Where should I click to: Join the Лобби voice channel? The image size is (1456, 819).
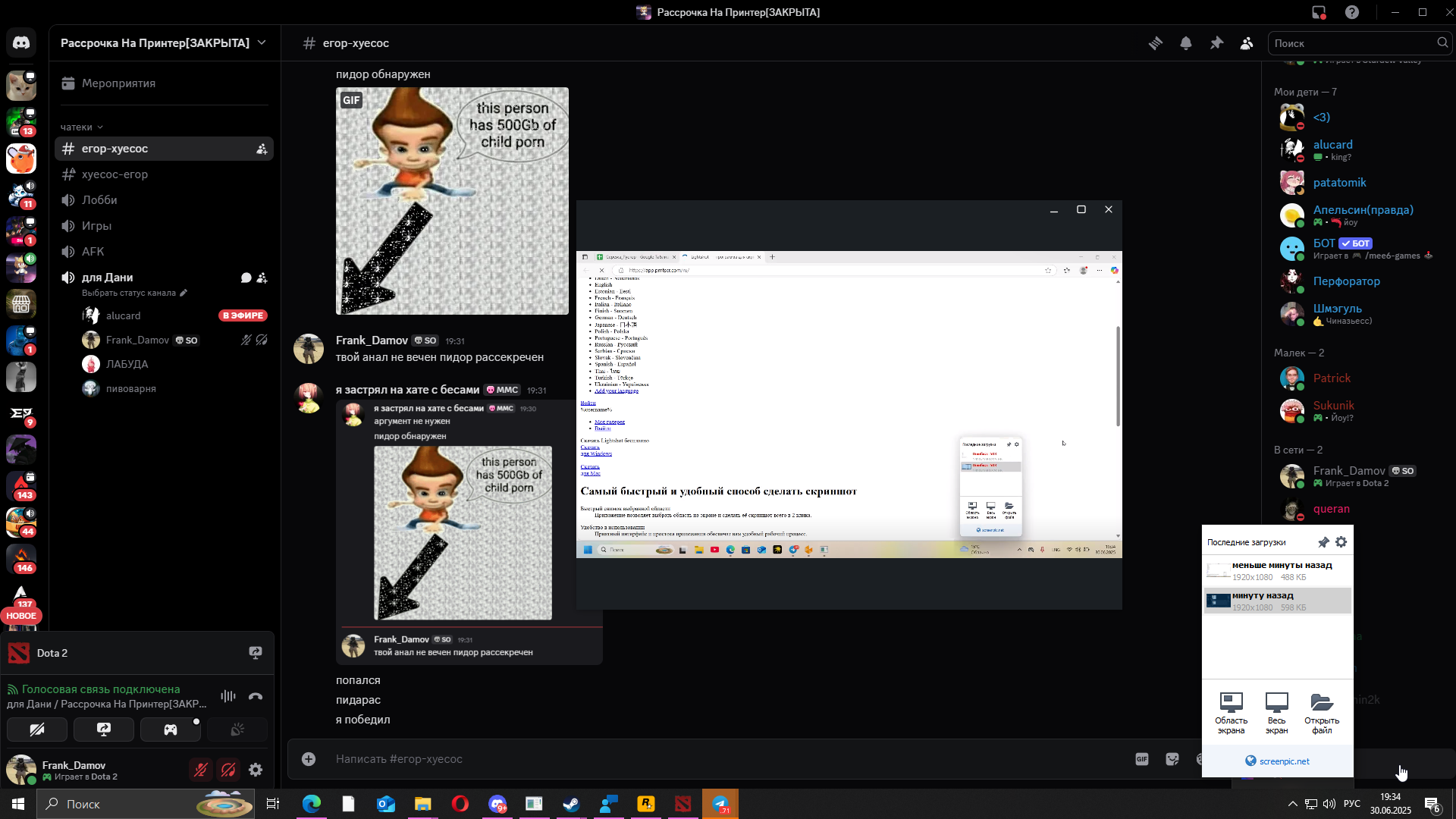pos(164,200)
